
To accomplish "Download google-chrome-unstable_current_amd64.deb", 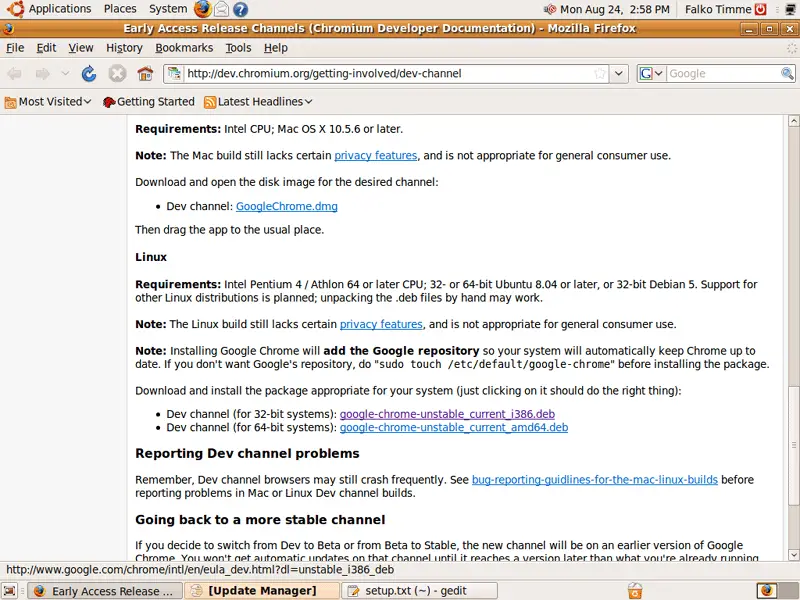I will click(454, 428).
